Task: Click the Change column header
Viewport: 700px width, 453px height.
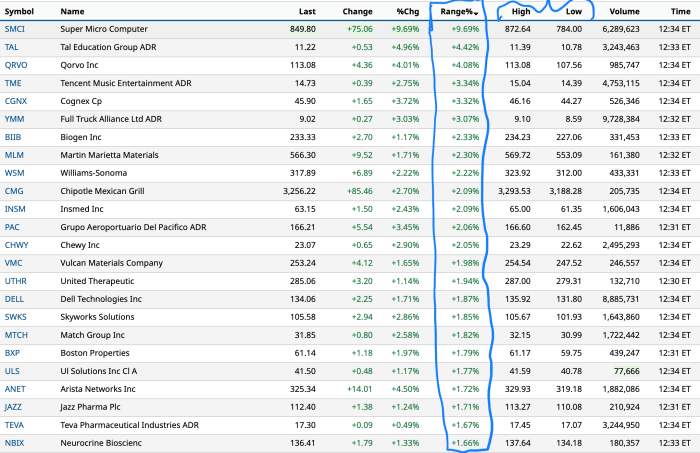Action: [357, 11]
